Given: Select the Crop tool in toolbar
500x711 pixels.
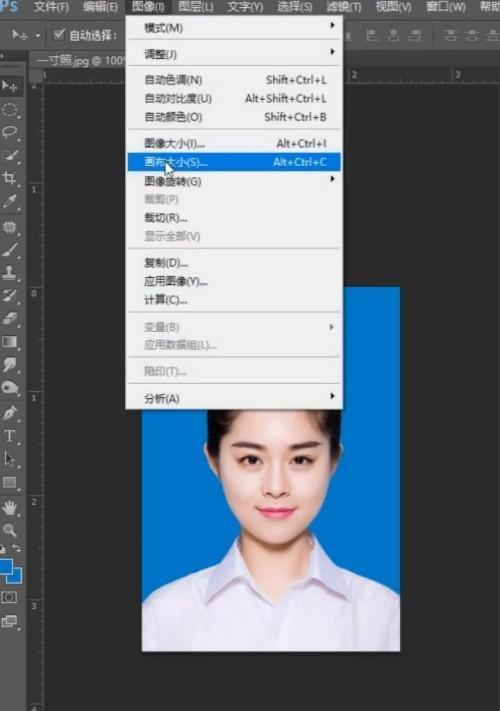Looking at the screenshot, I should pos(10,178).
